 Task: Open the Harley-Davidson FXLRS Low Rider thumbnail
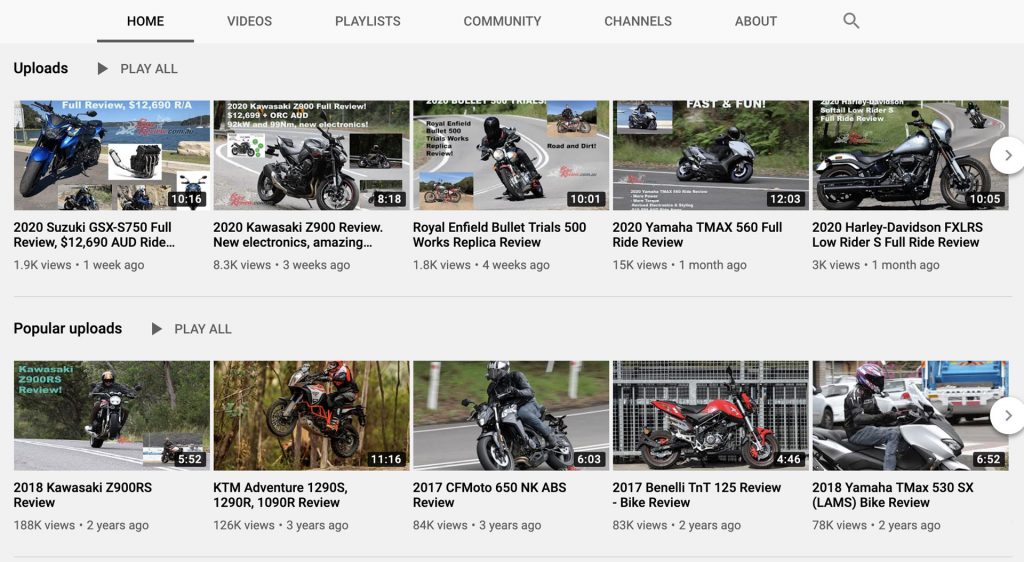[910, 155]
